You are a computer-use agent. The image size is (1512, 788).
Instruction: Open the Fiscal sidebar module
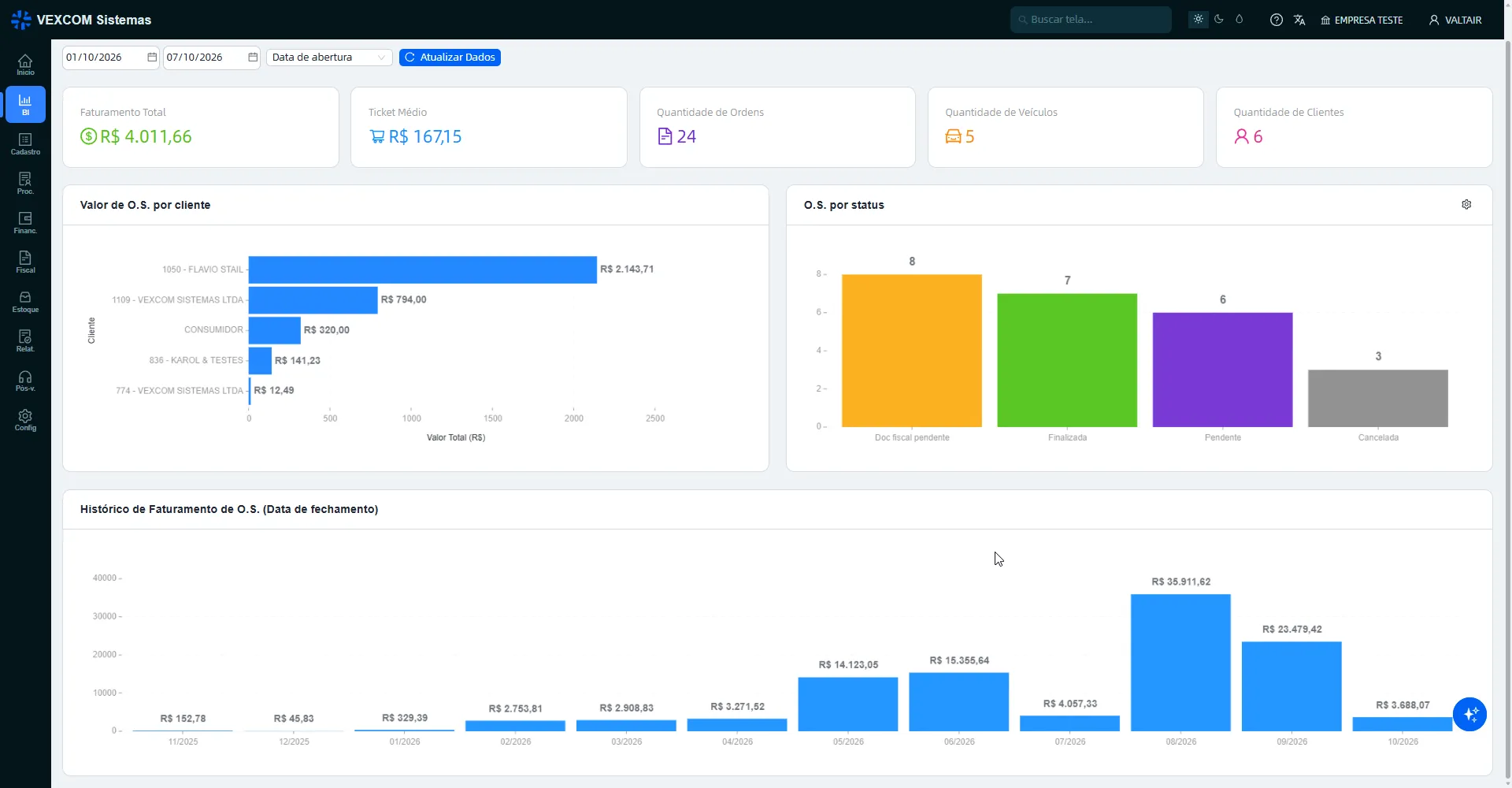[x=25, y=262]
